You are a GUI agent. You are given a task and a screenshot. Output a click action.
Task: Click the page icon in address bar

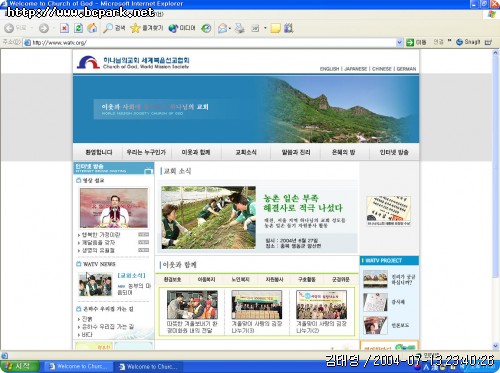click(x=28, y=43)
